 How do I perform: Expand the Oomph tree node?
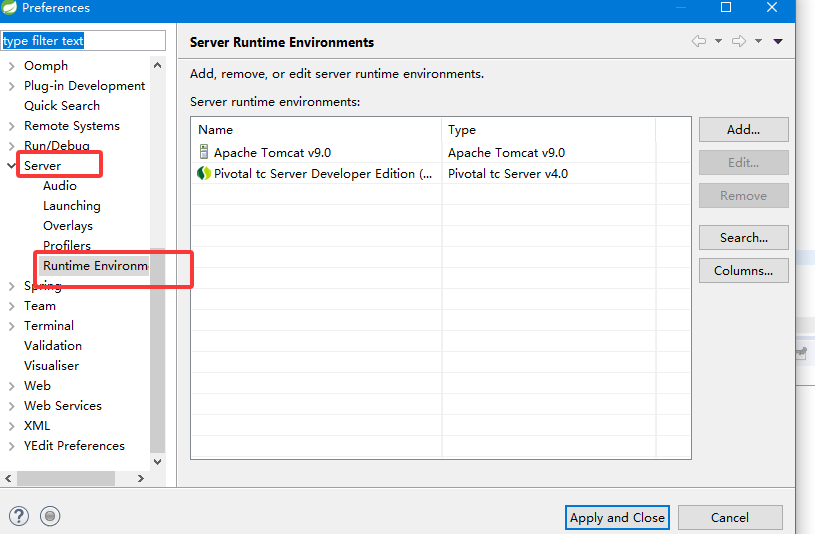point(11,66)
